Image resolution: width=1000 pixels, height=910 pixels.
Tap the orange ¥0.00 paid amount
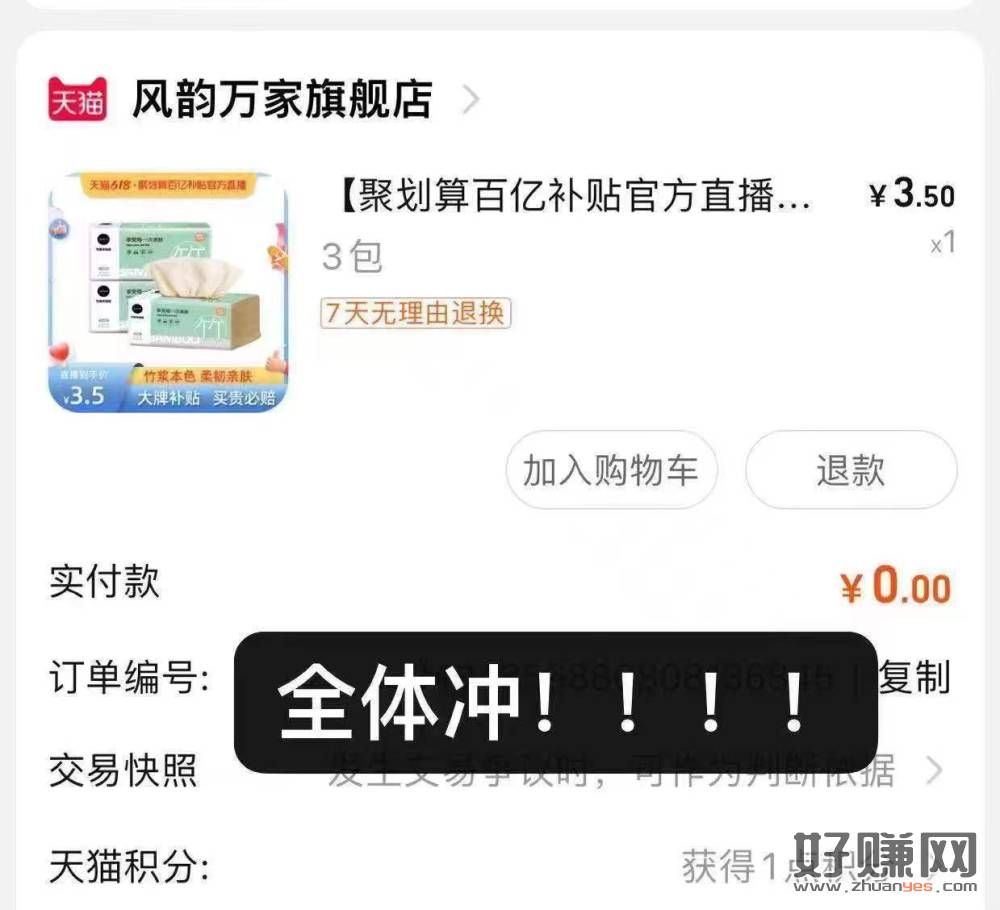895,586
